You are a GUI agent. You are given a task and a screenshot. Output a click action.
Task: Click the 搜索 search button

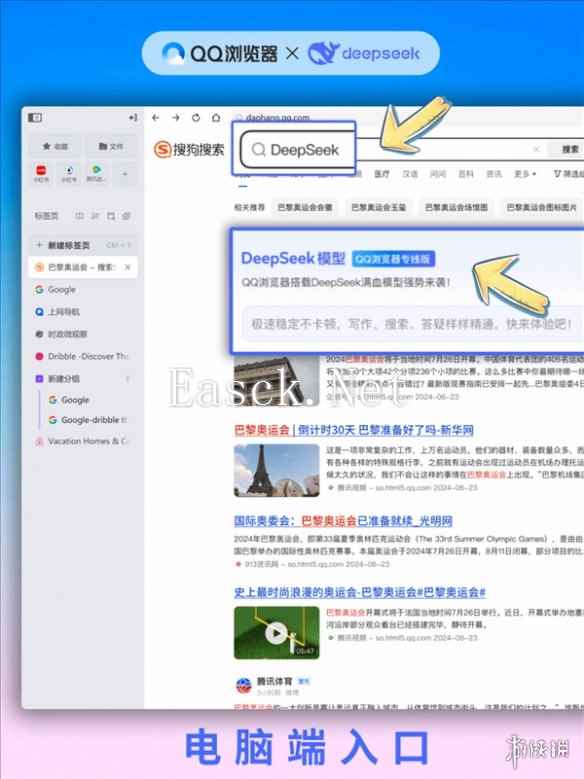coord(570,149)
